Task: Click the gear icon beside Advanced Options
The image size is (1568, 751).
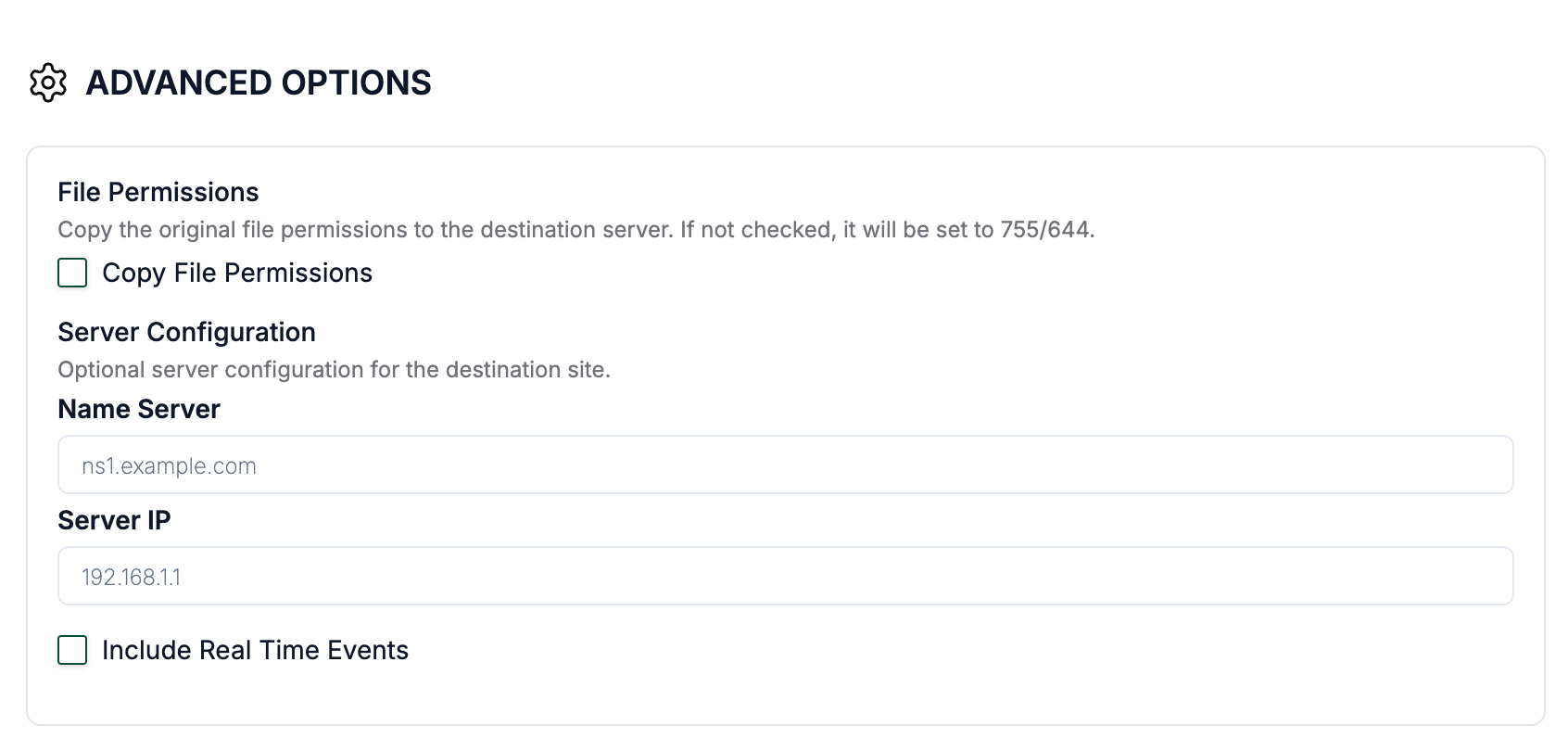Action: coord(48,83)
